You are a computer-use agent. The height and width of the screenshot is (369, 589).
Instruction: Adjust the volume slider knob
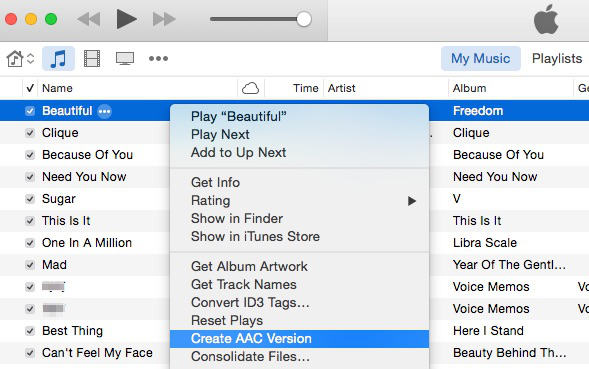304,19
